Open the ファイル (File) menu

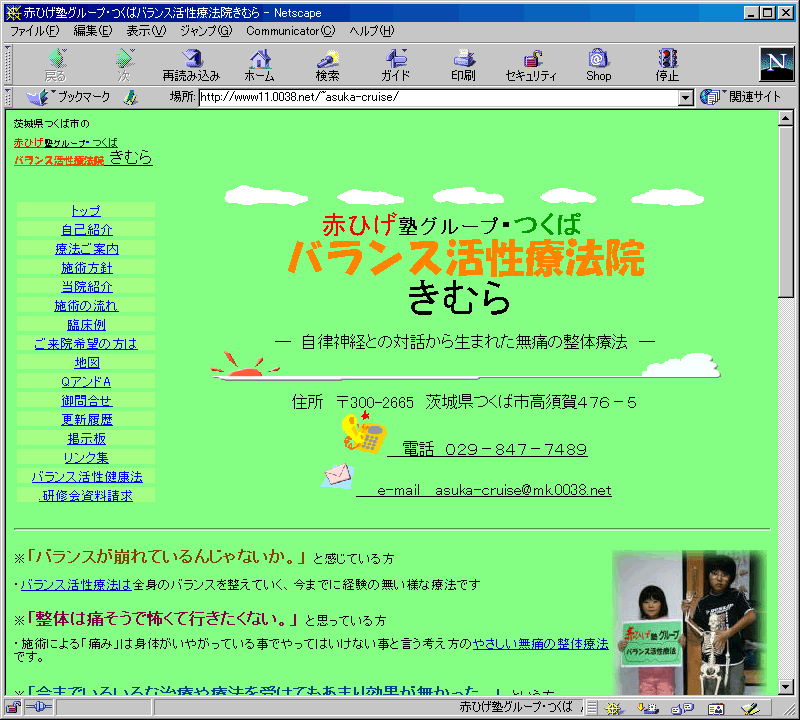coord(35,31)
